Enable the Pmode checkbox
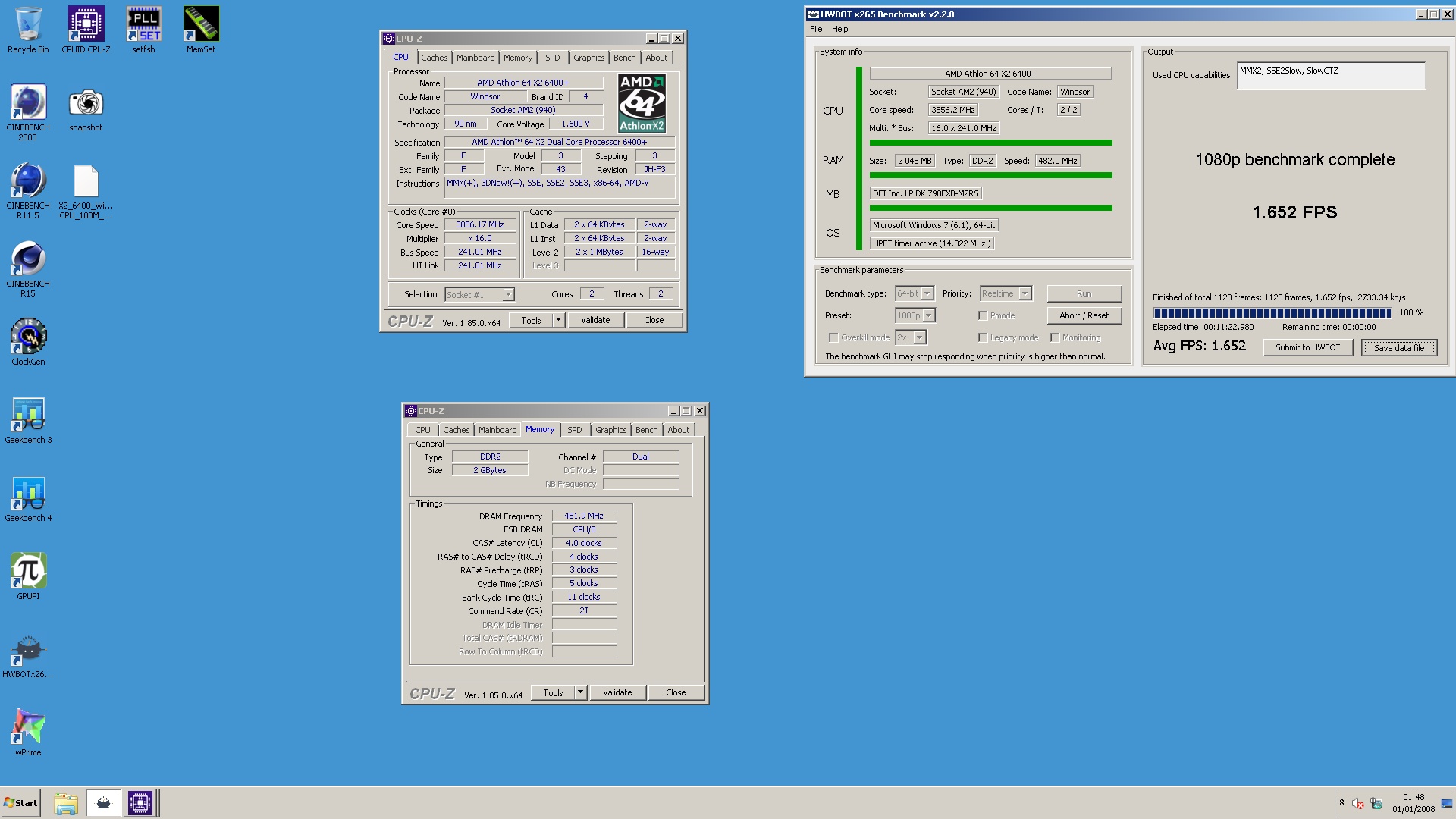 [983, 315]
